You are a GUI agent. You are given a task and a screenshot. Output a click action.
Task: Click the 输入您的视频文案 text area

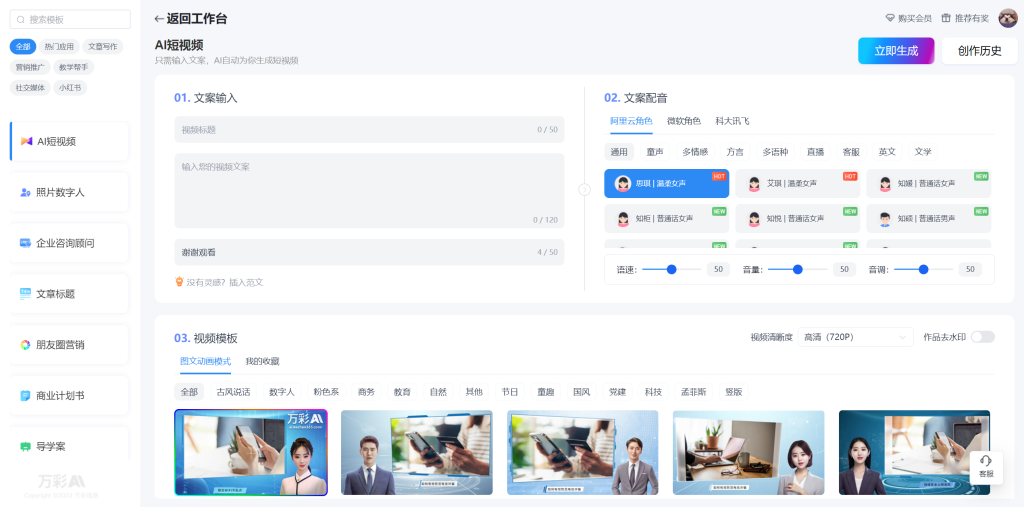(369, 191)
